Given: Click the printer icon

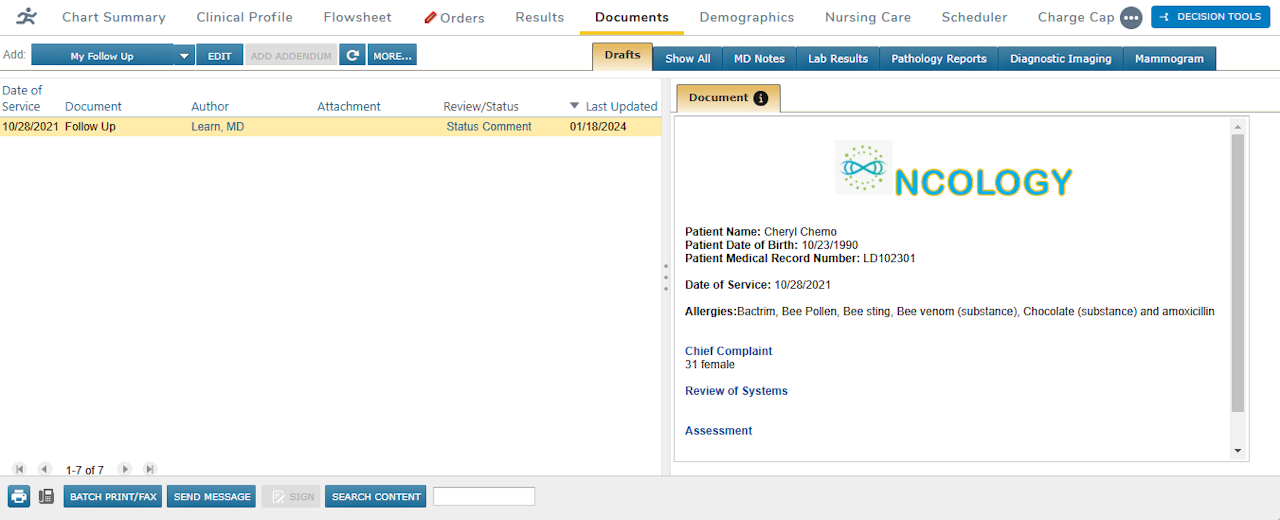Looking at the screenshot, I should point(19,496).
